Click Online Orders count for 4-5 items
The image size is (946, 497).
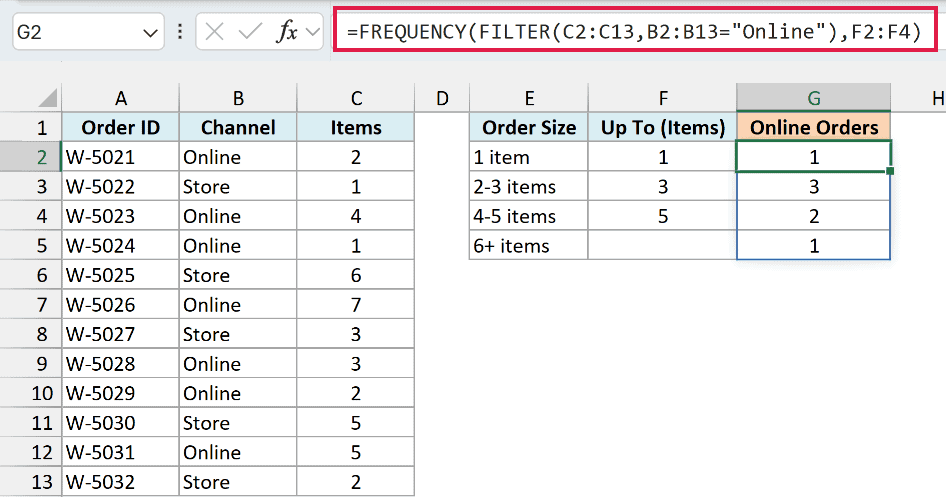(813, 216)
